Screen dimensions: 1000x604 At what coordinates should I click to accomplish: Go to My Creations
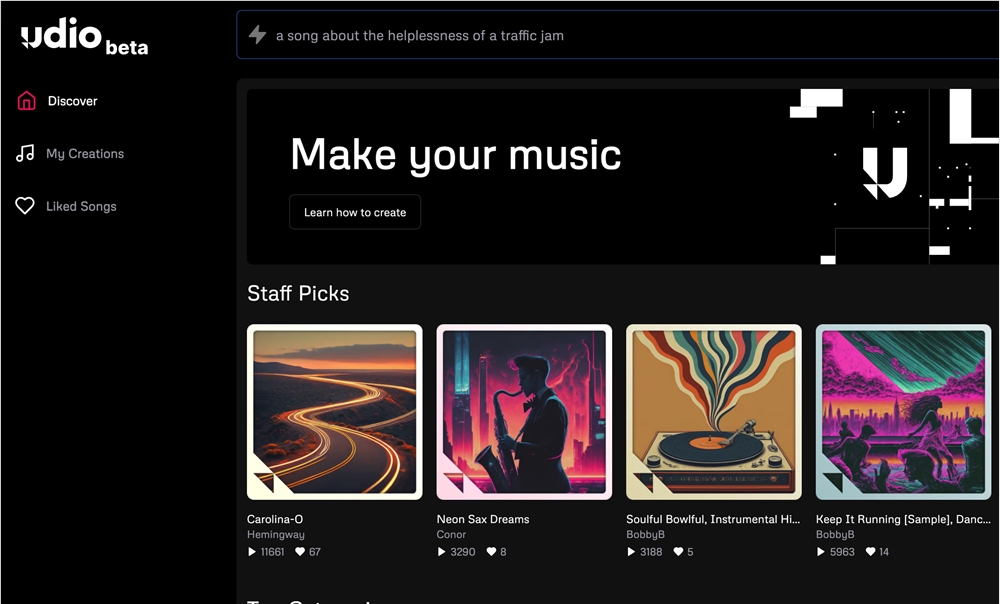[x=85, y=154]
